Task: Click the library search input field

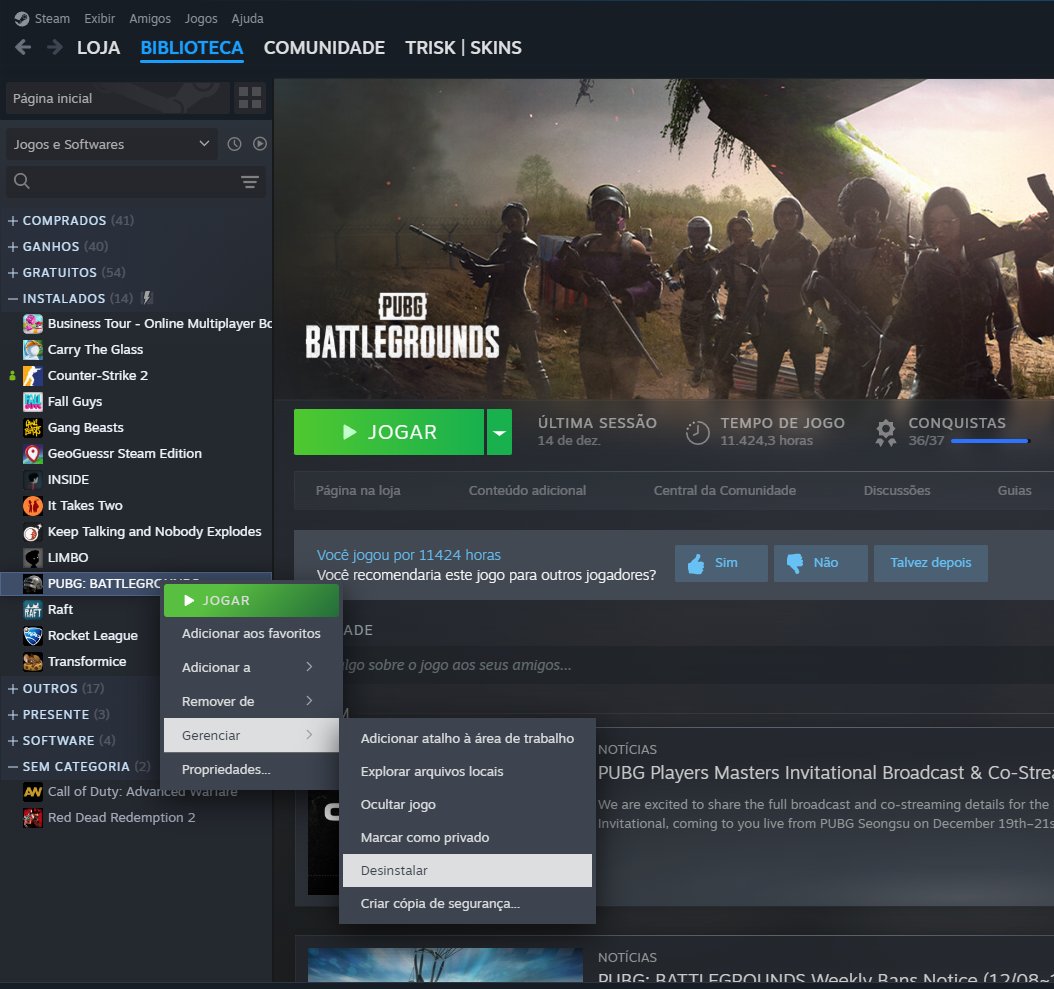Action: coord(134,181)
